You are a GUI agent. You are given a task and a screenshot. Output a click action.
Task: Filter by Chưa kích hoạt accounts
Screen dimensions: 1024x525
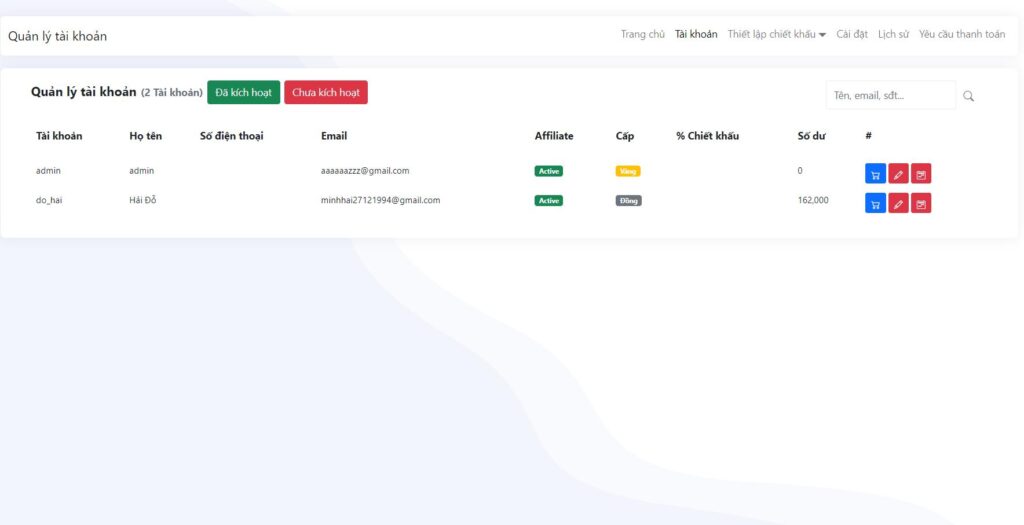(x=326, y=92)
